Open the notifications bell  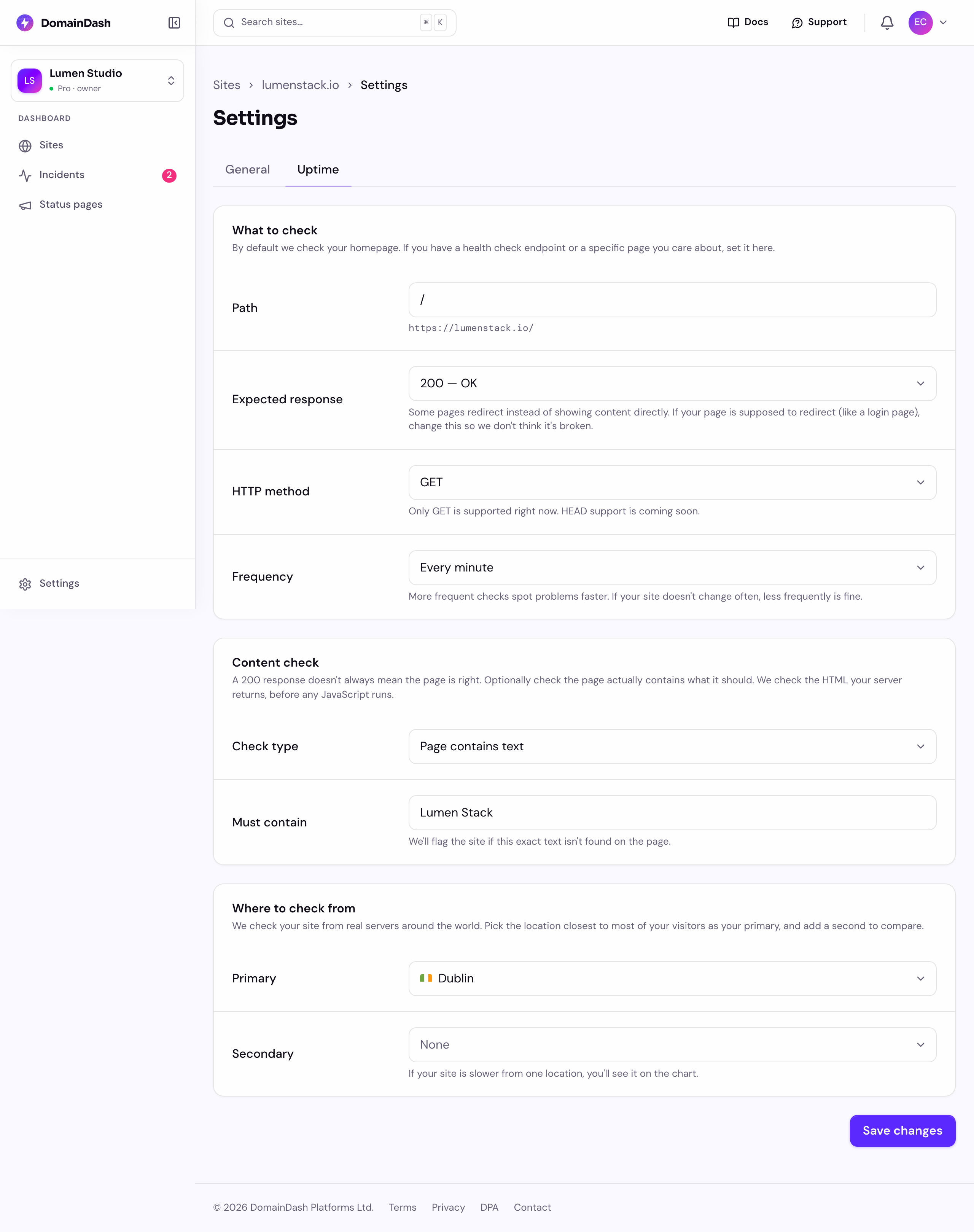pyautogui.click(x=887, y=23)
